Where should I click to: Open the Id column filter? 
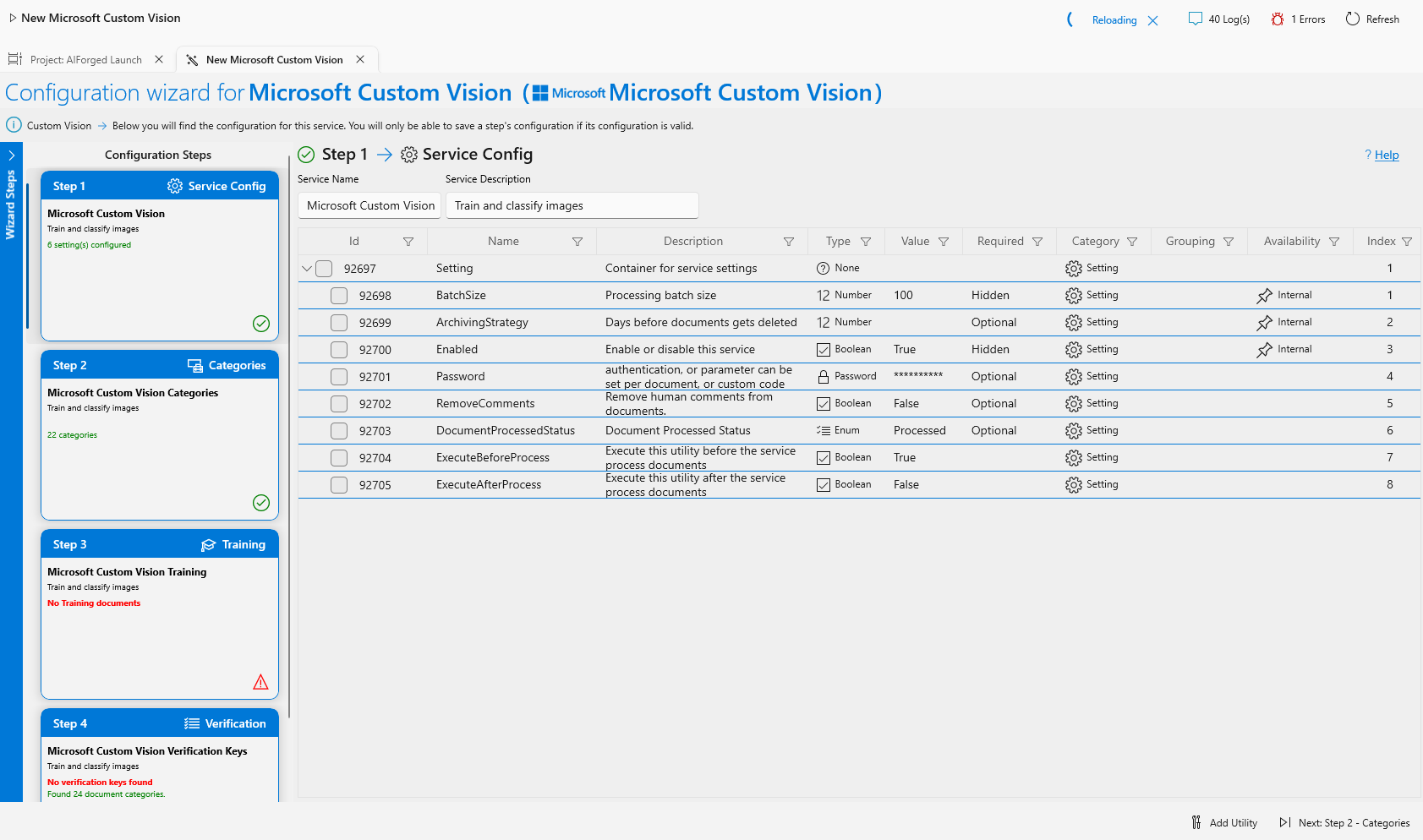coord(408,242)
